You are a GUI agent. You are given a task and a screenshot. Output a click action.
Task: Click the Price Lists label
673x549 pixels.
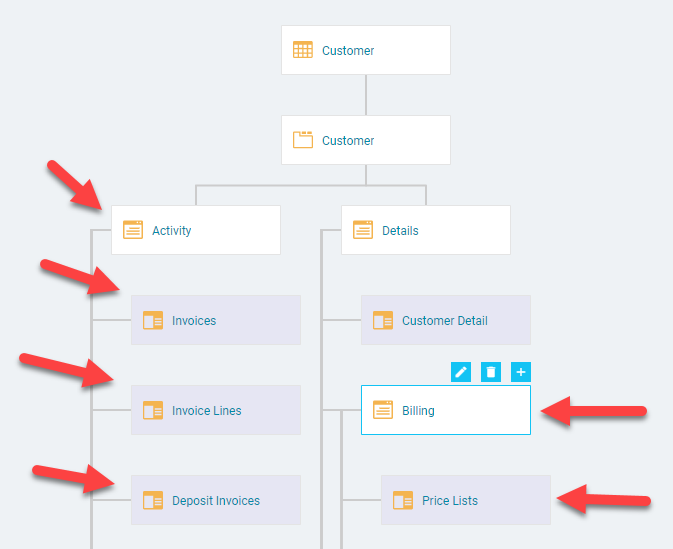tap(450, 500)
